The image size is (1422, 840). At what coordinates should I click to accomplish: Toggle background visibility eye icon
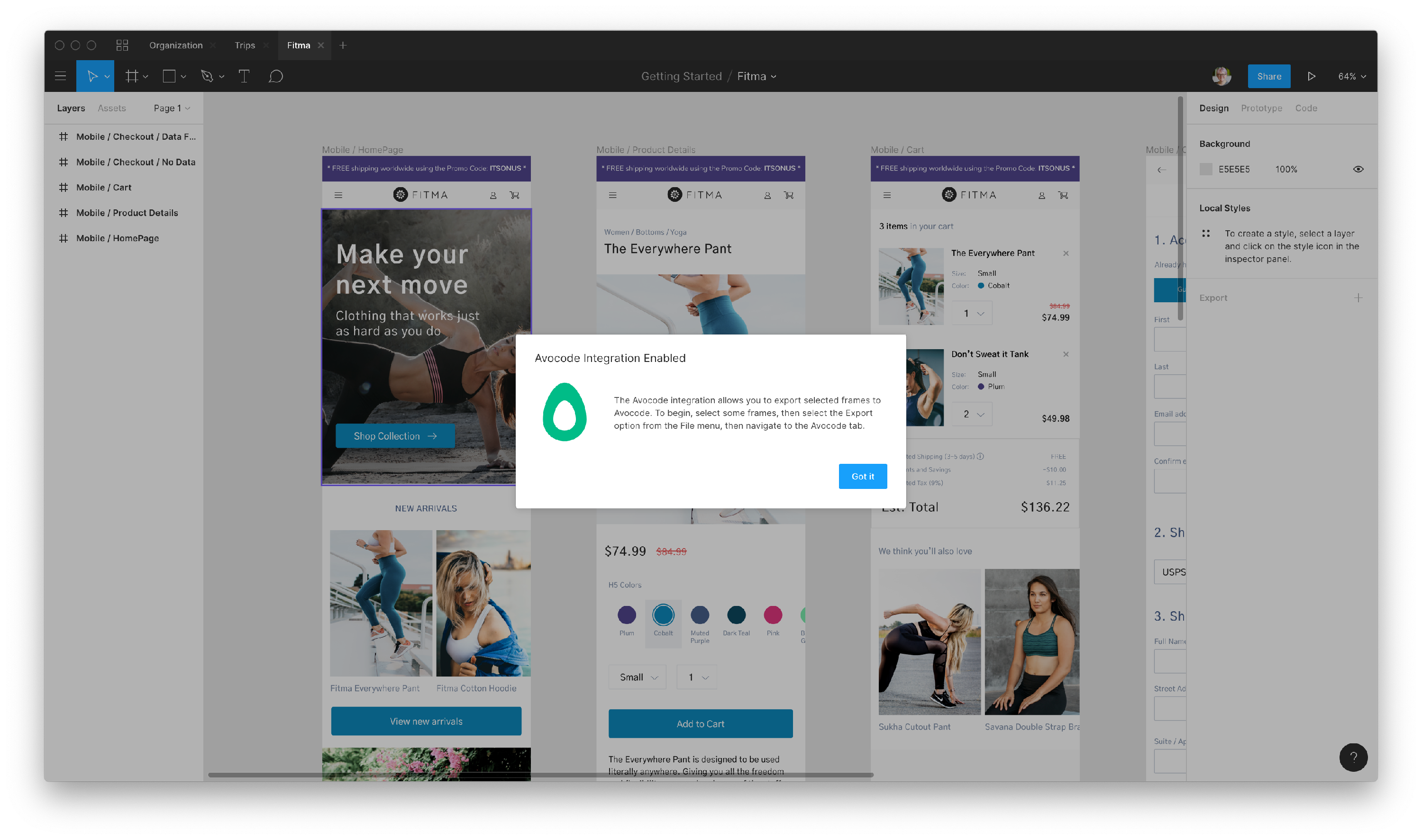coord(1358,169)
